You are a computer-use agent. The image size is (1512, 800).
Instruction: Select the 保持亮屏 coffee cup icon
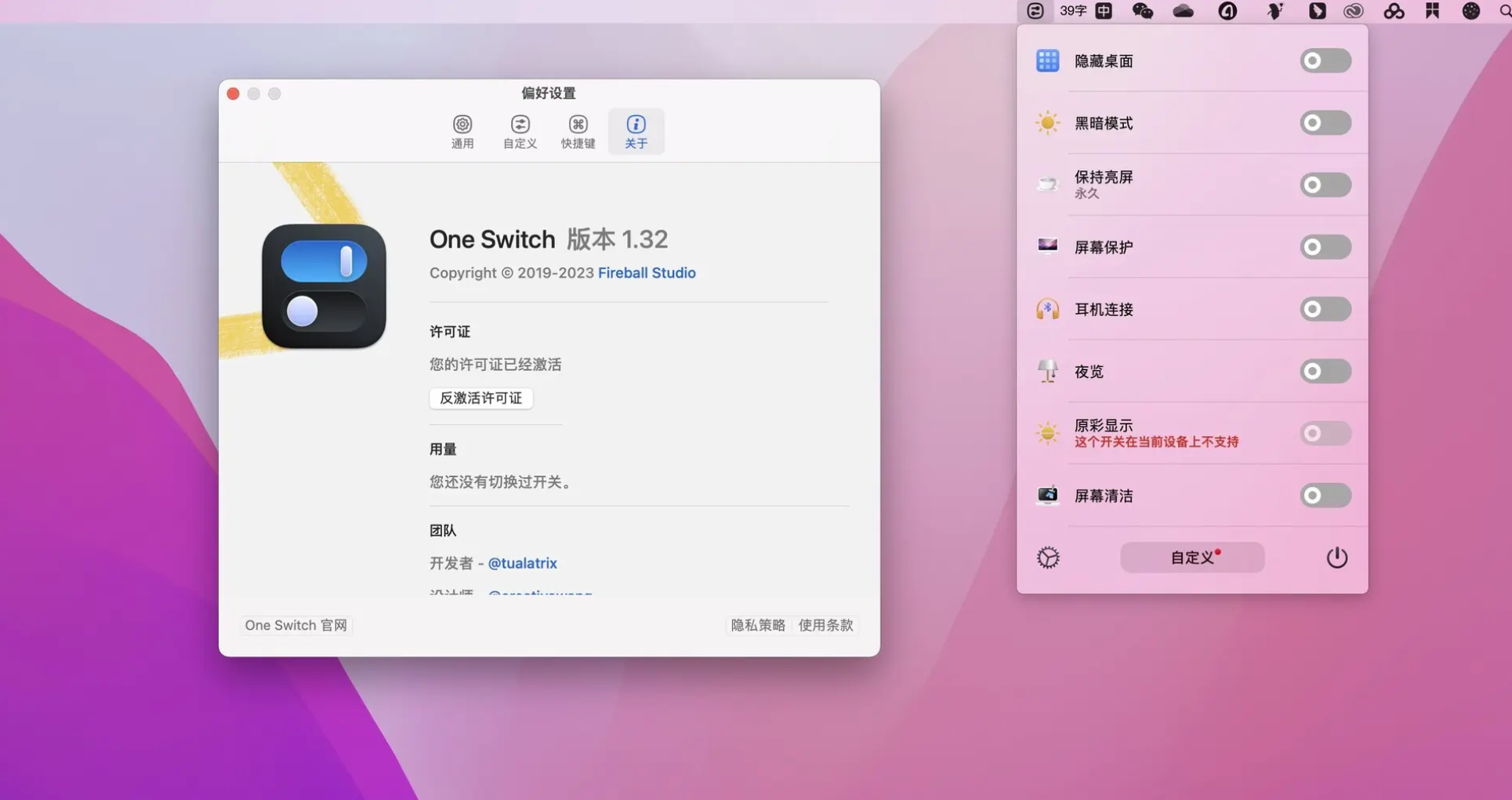pos(1047,184)
